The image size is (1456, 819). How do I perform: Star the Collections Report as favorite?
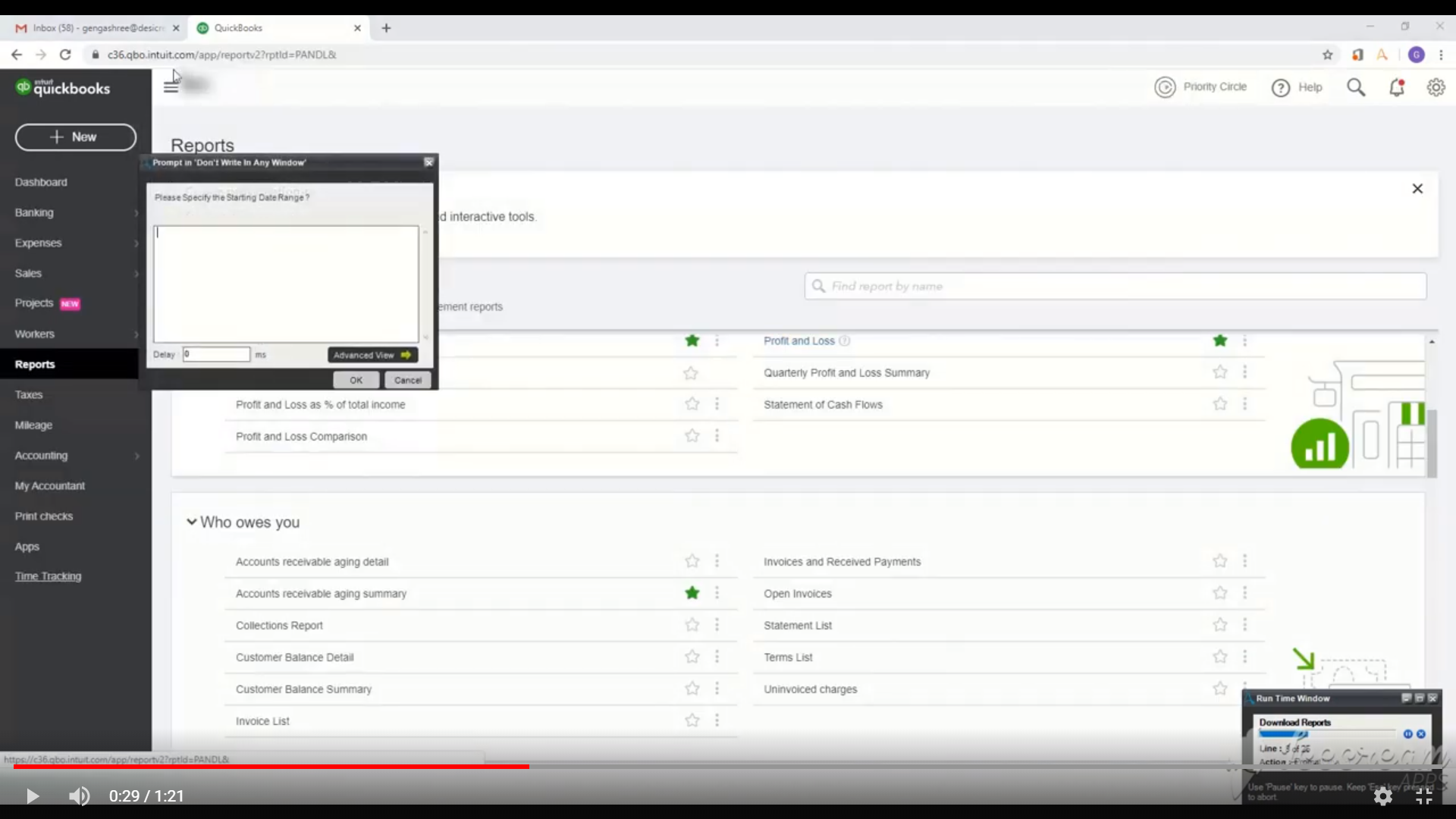[692, 625]
